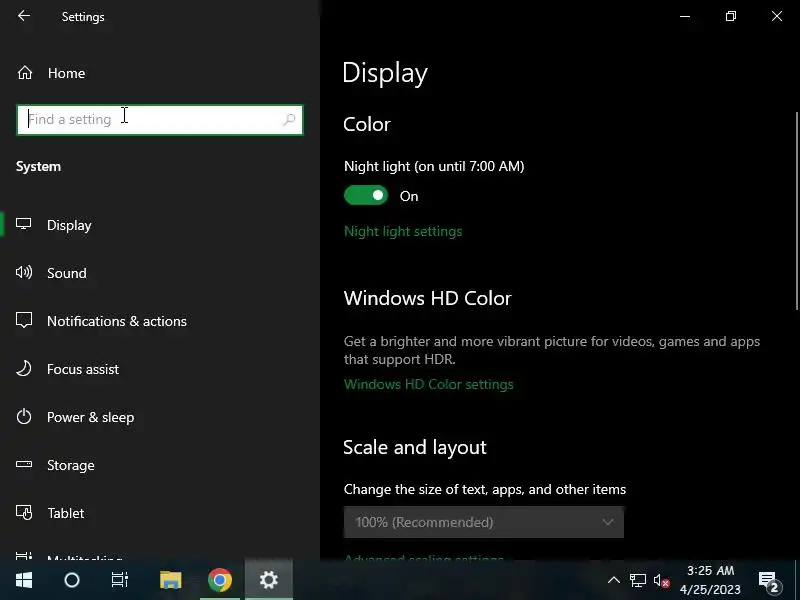Focus the Find a setting search box
Viewport: 800px width, 600px height.
[160, 120]
